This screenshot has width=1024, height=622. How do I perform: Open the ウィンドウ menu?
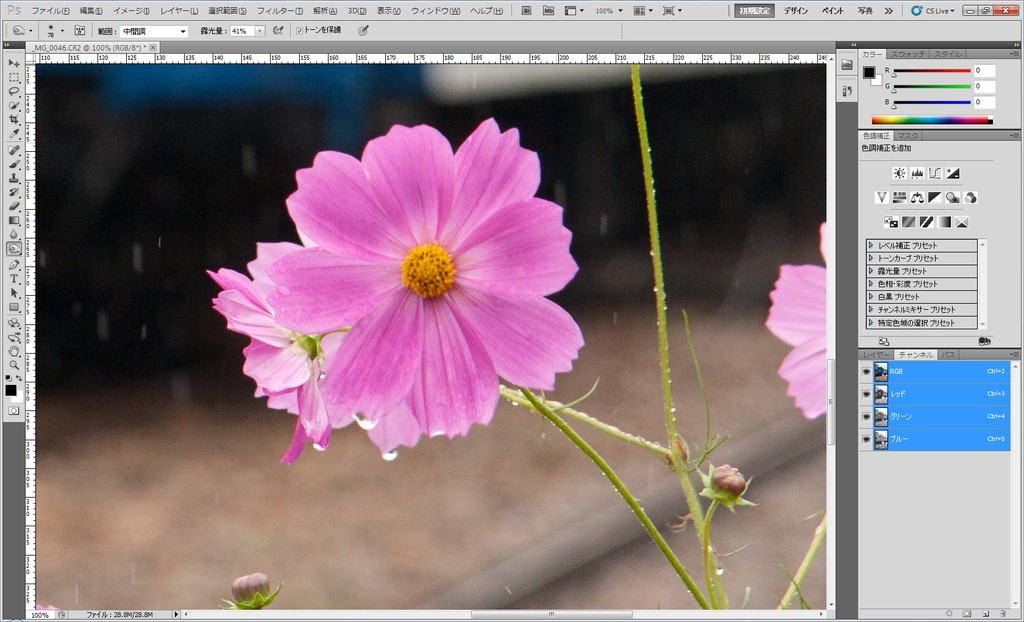(x=435, y=11)
